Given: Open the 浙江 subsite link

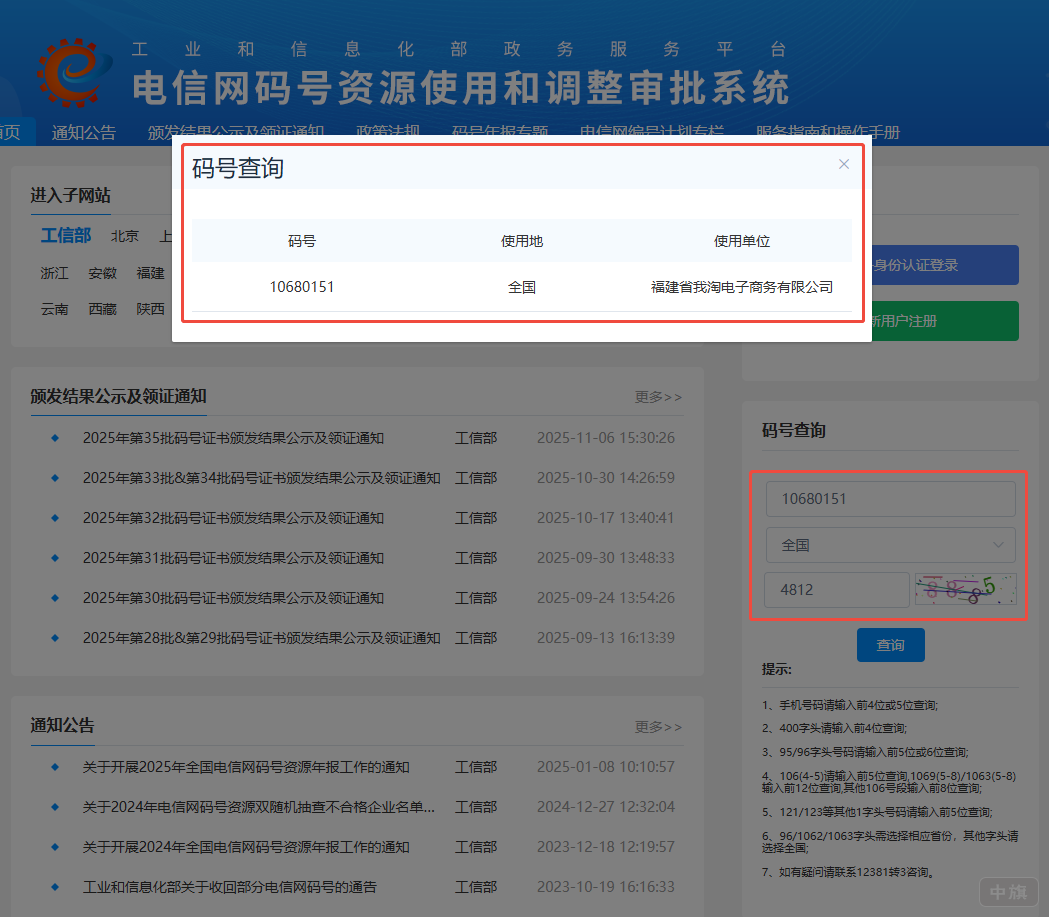Looking at the screenshot, I should coord(54,272).
